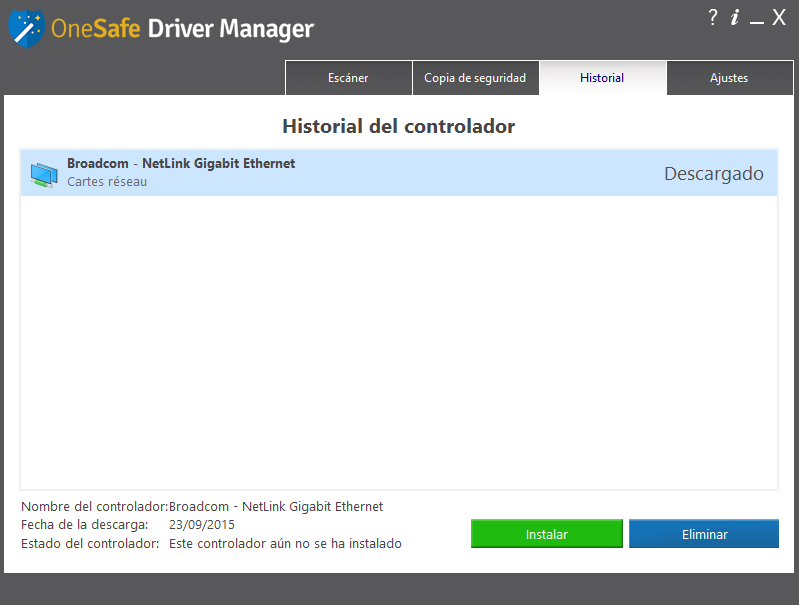Open the about info "i" icon
The width and height of the screenshot is (799, 605).
(x=735, y=18)
